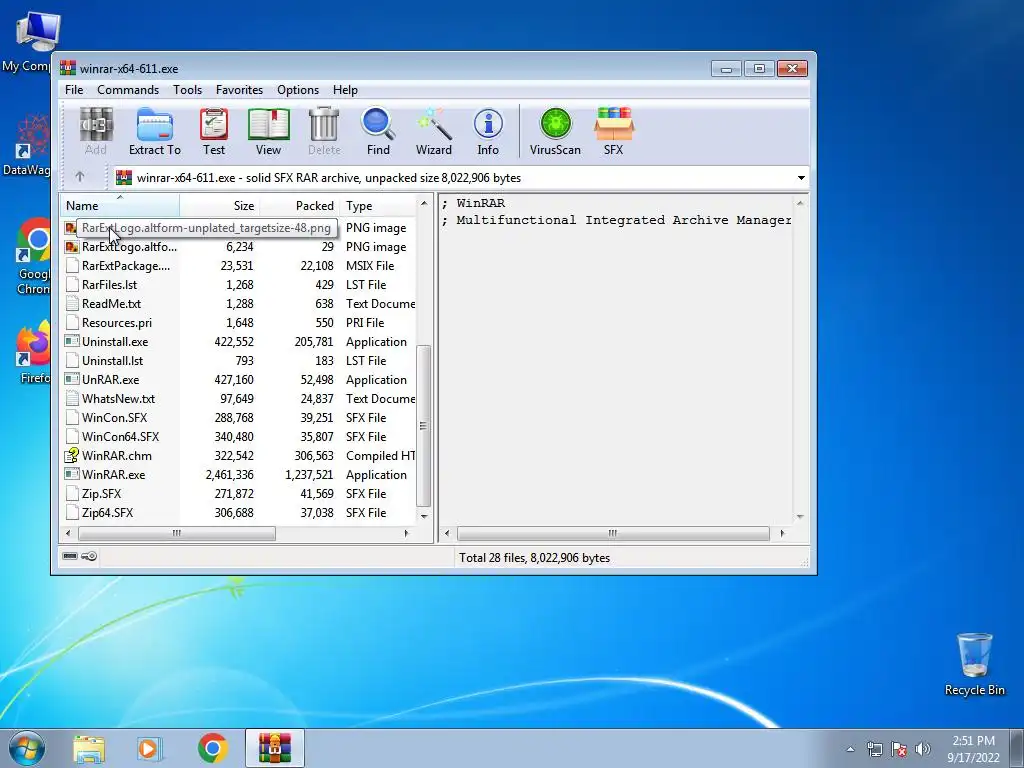
Task: Open the Favorites menu
Action: (x=239, y=90)
